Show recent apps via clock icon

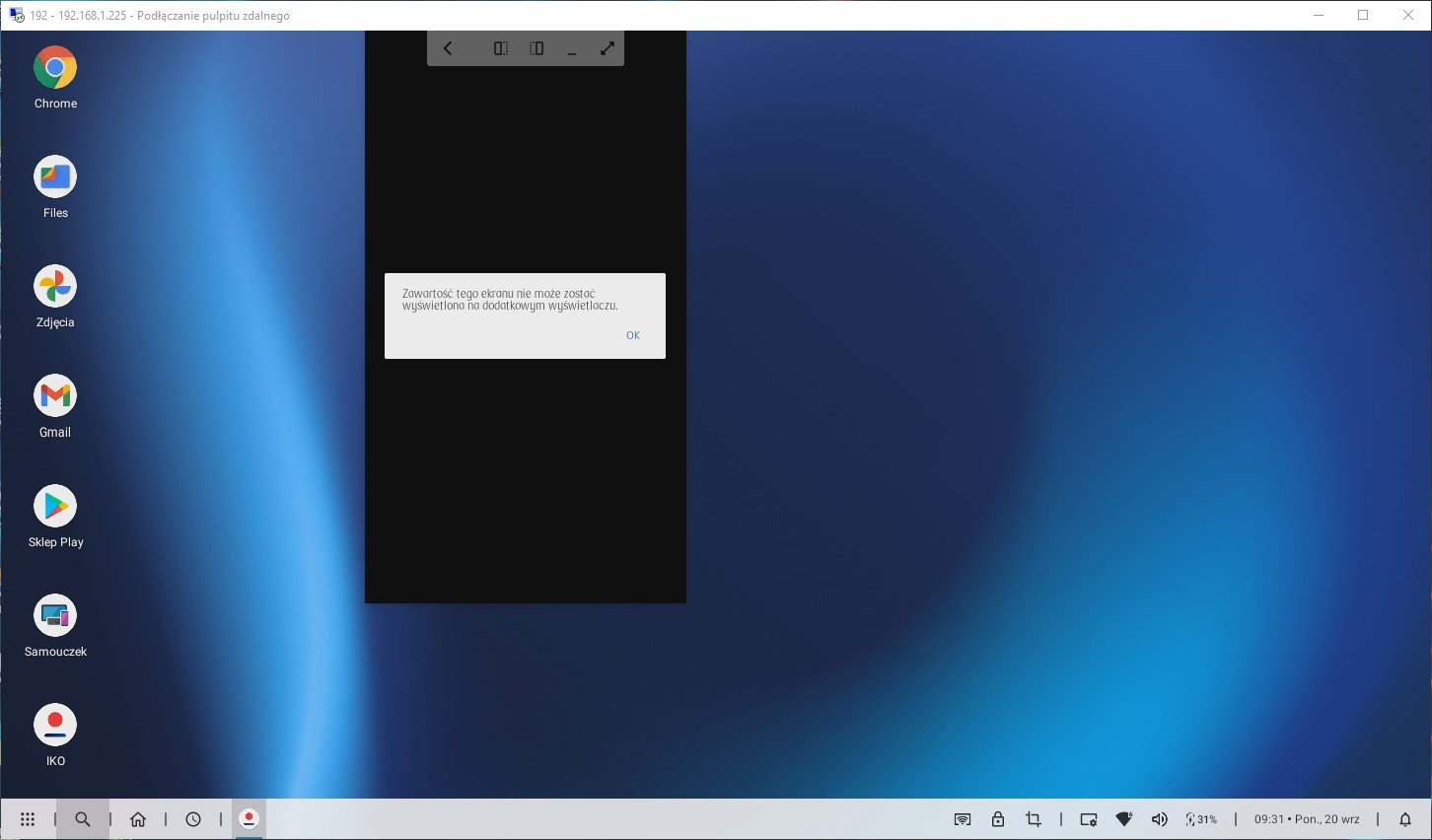click(193, 819)
